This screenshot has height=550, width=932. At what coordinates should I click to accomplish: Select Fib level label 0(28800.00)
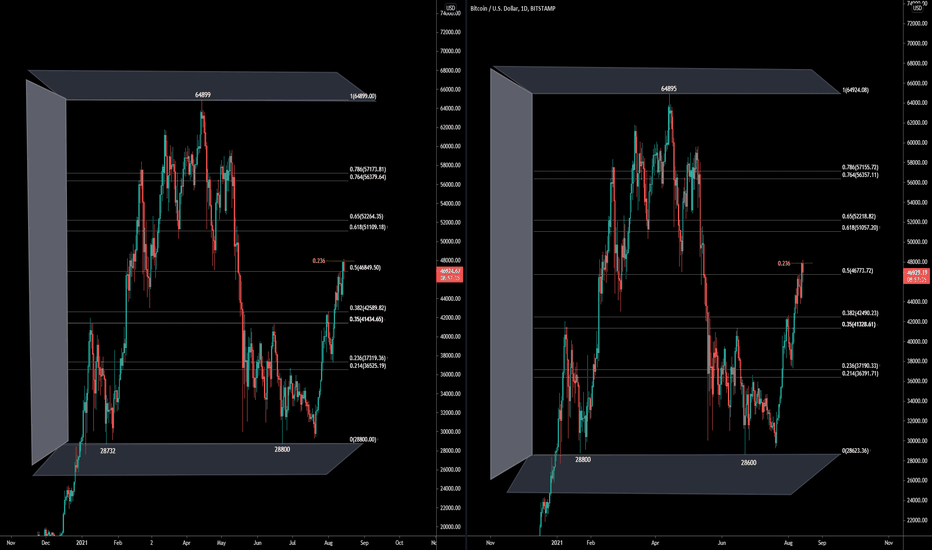[363, 439]
